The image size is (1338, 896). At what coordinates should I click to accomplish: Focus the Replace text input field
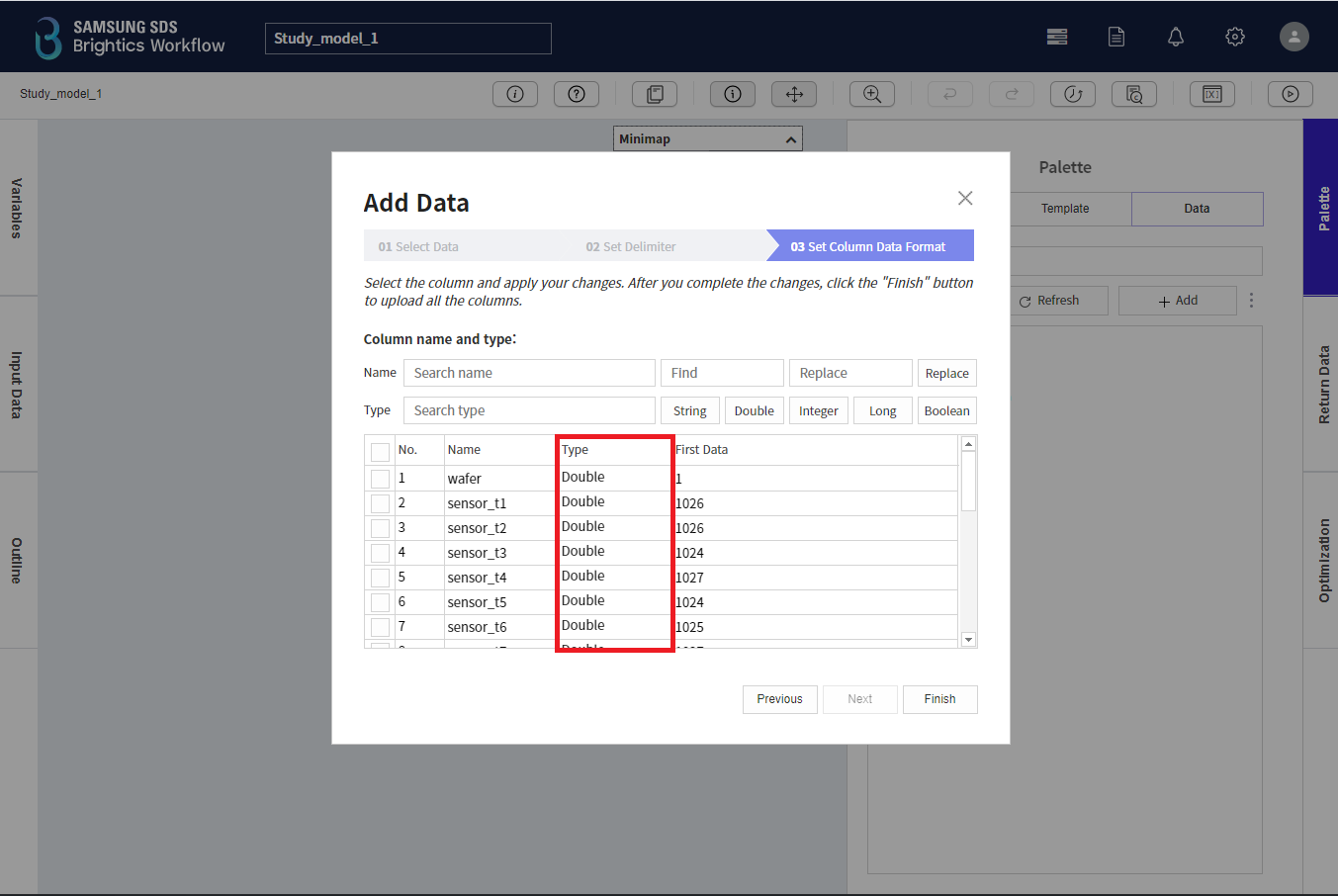coord(851,373)
